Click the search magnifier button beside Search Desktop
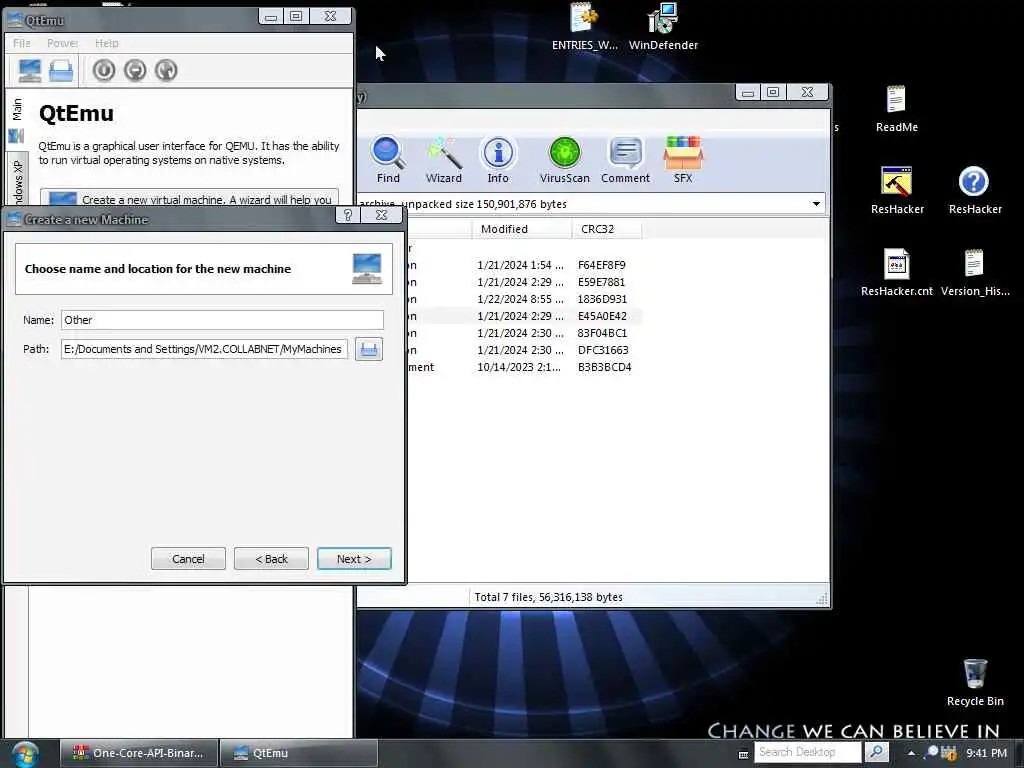The width and height of the screenshot is (1024, 768). [876, 752]
